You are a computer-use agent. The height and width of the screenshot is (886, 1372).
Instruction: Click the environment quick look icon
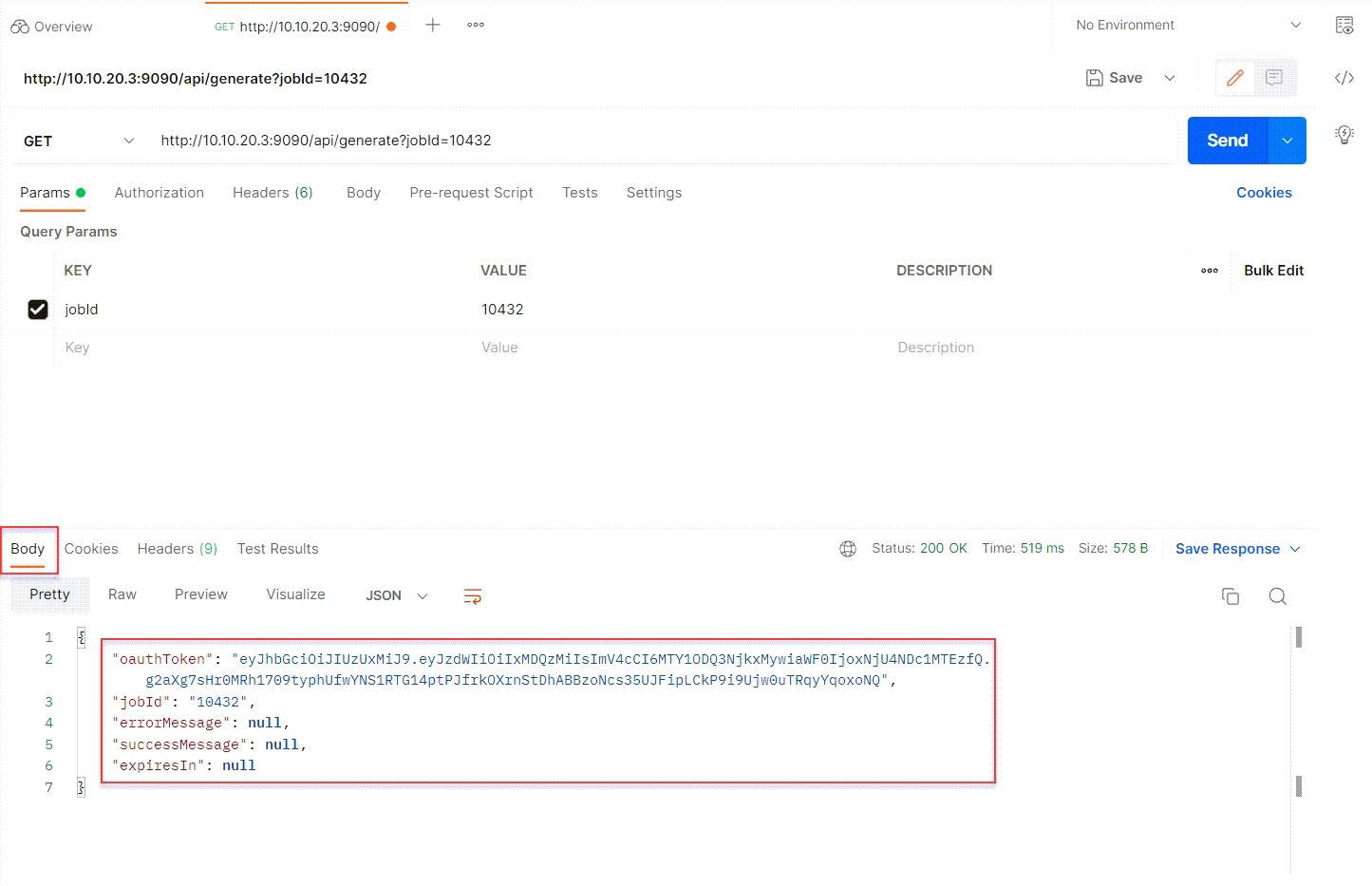[x=1344, y=26]
